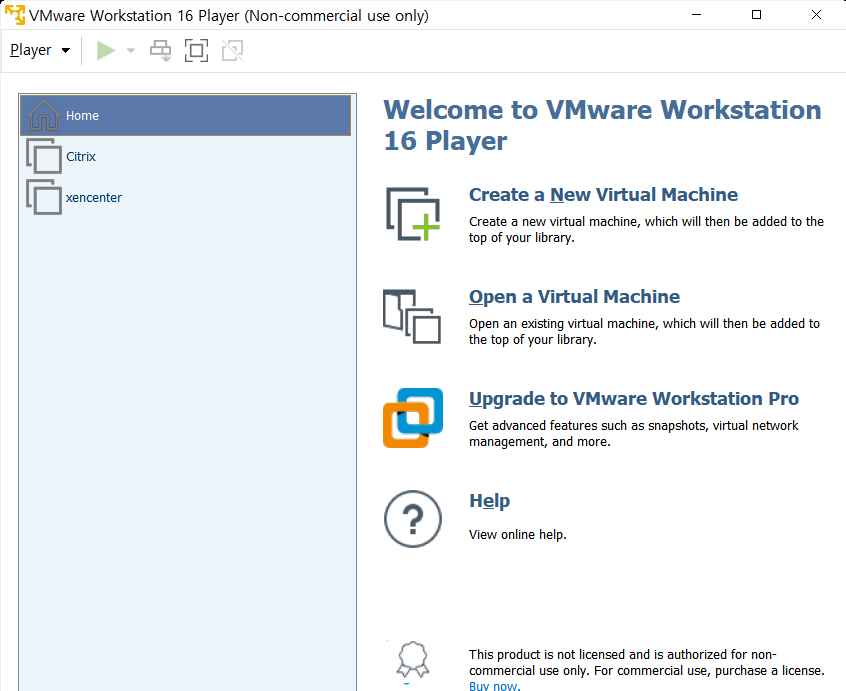Click the green power-on play button
Image resolution: width=846 pixels, height=691 pixels.
point(106,50)
